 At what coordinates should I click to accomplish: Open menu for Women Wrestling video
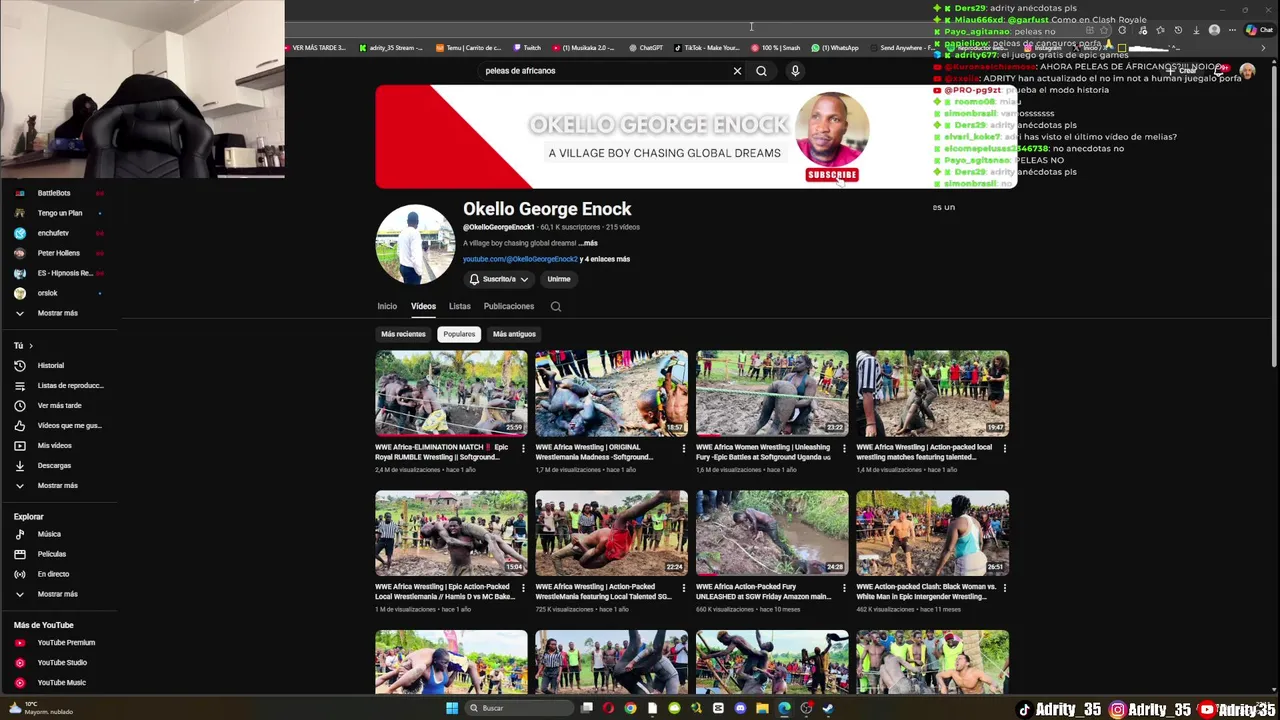click(x=843, y=448)
